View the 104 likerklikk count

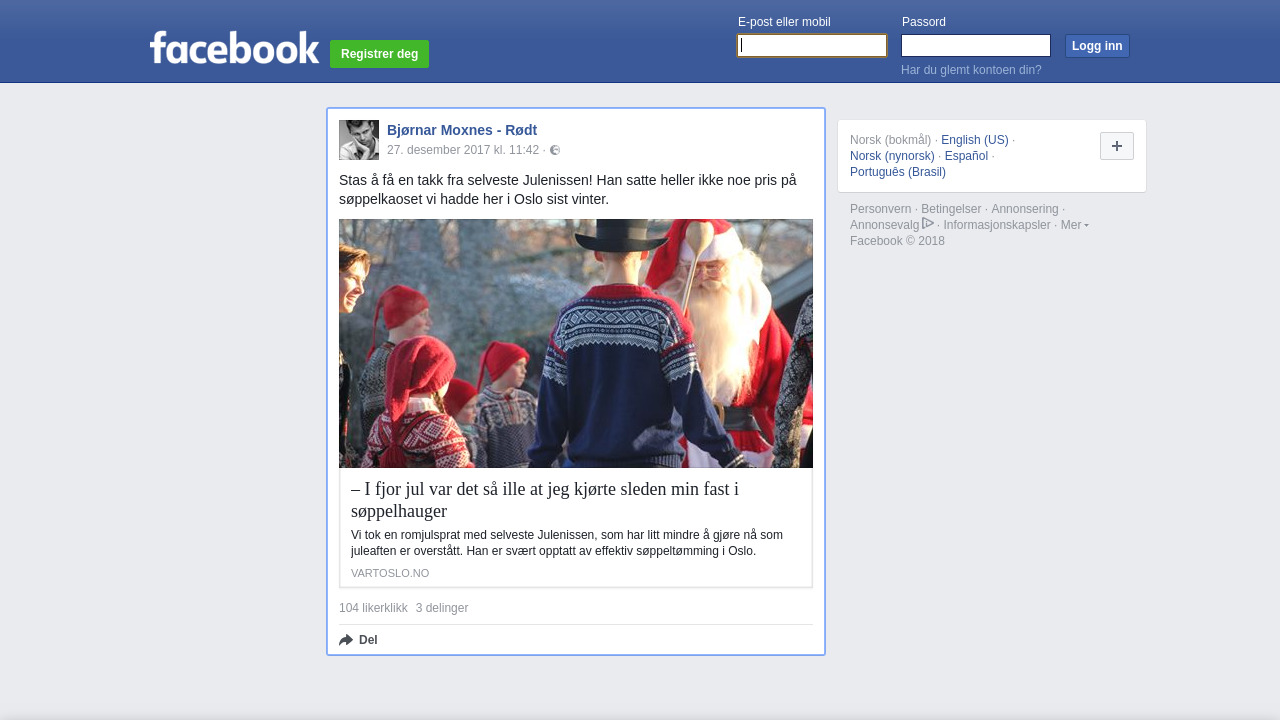(373, 608)
